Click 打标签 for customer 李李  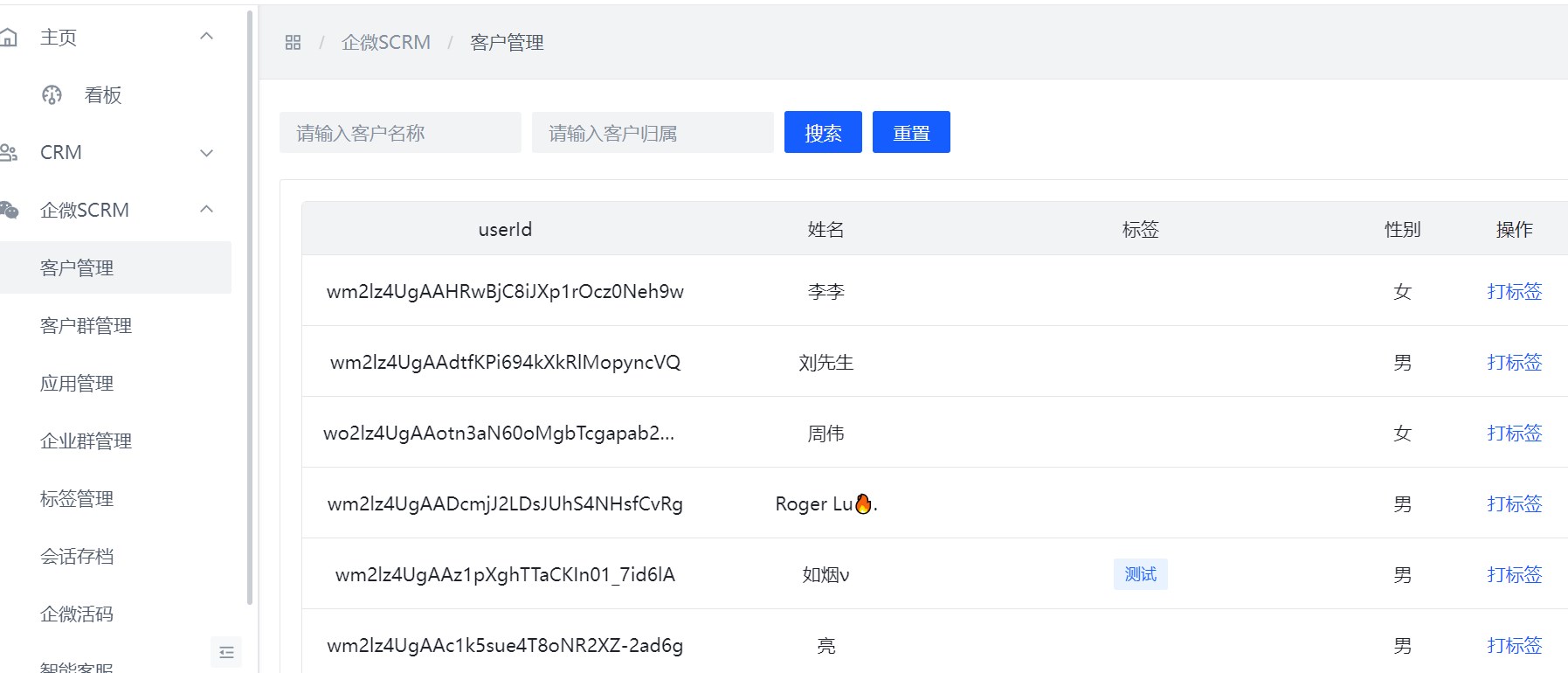[1514, 291]
